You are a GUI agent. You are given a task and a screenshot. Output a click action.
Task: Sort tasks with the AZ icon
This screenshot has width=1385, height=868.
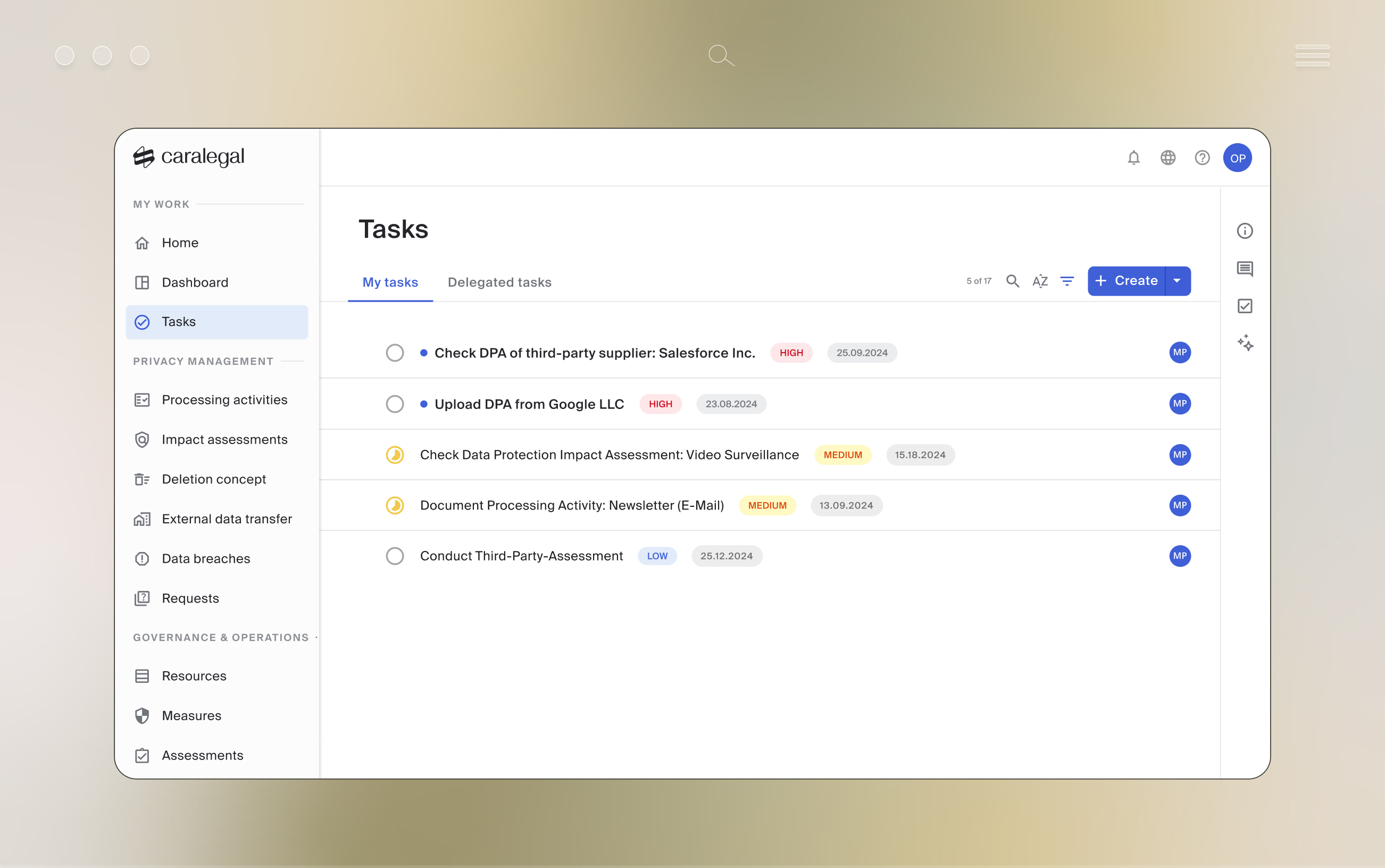tap(1040, 281)
